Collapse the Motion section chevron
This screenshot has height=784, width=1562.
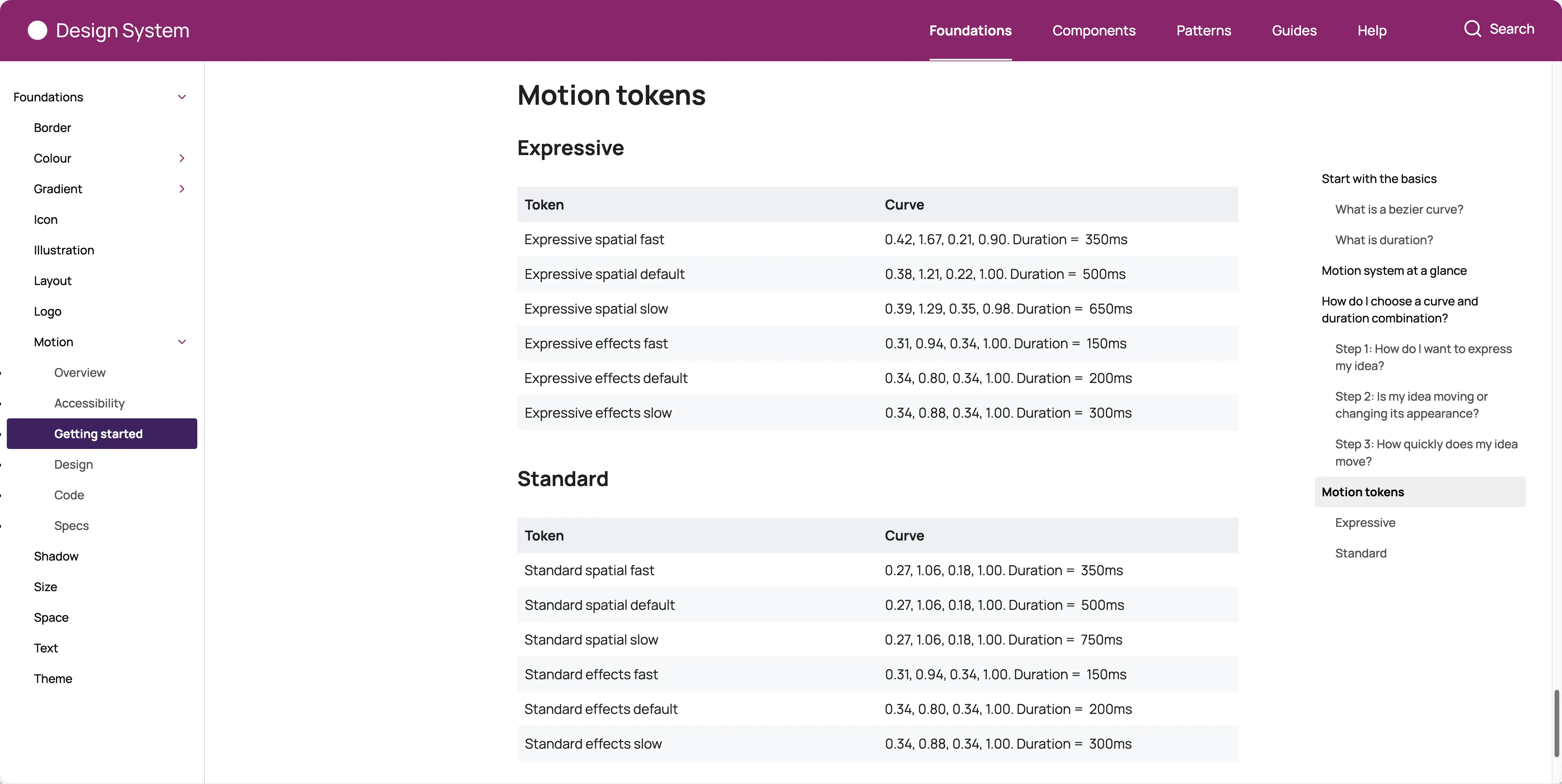point(181,342)
